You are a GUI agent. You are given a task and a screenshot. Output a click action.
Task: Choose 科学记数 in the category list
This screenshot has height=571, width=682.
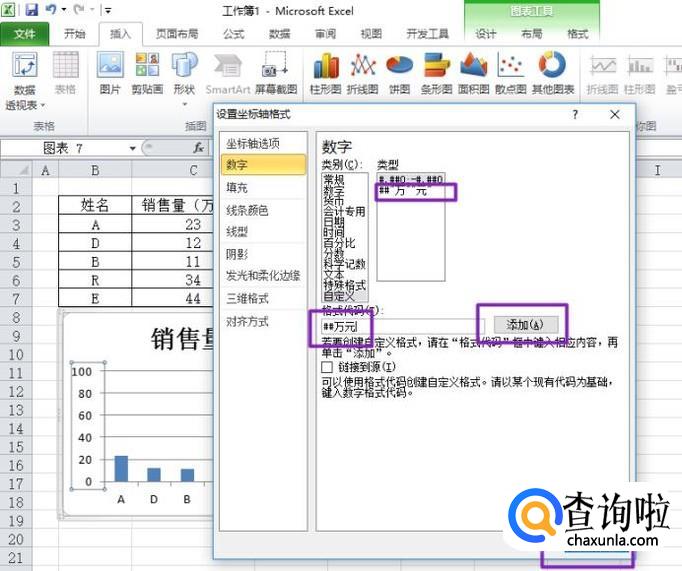click(x=344, y=264)
